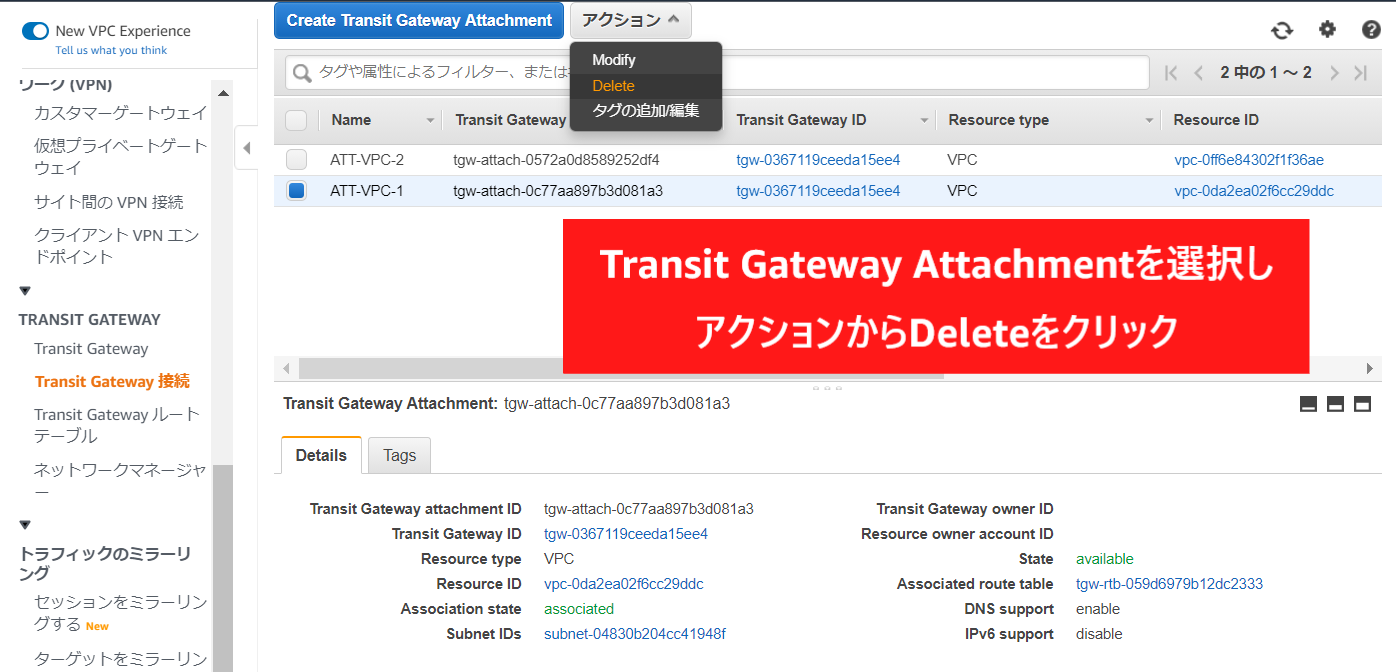Click the horizontal table scrollbar
The image size is (1396, 672).
pos(620,368)
